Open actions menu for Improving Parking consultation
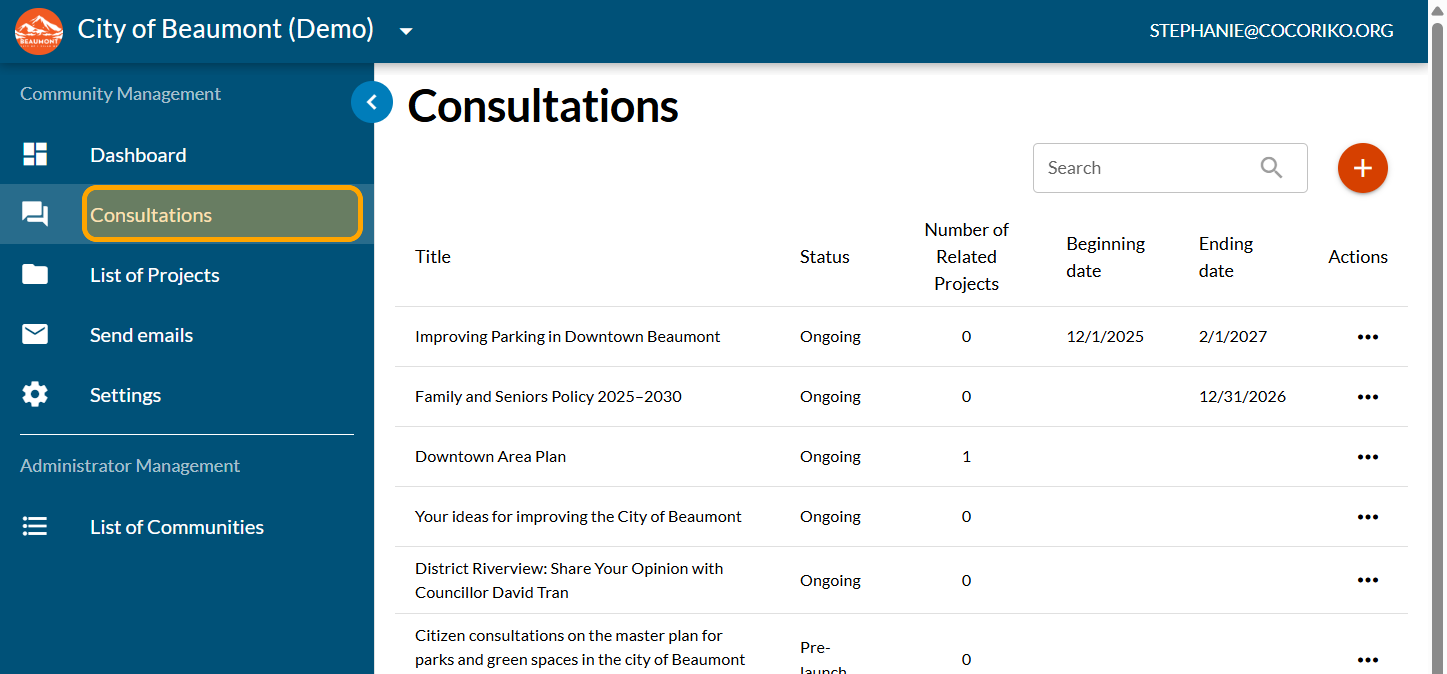Image resolution: width=1447 pixels, height=674 pixels. [x=1367, y=337]
